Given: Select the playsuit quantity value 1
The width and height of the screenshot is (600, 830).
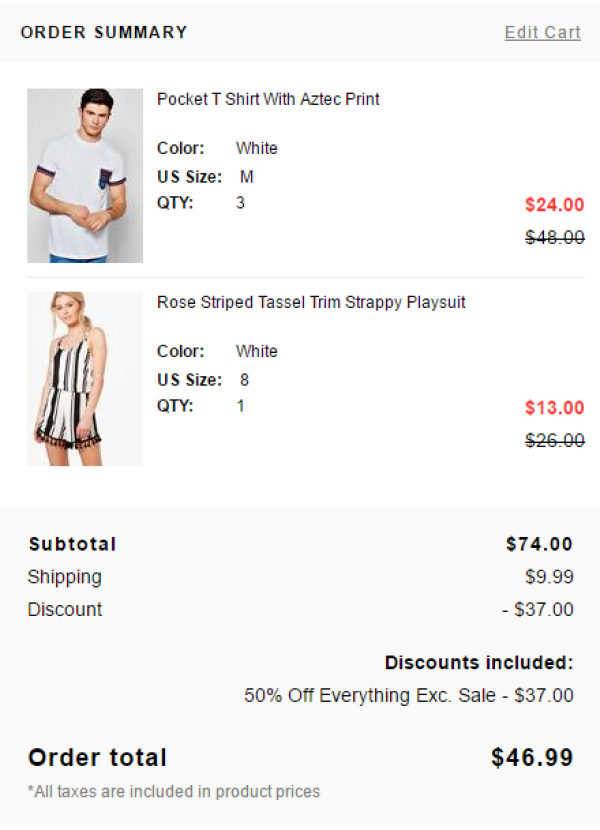Looking at the screenshot, I should pyautogui.click(x=240, y=406).
